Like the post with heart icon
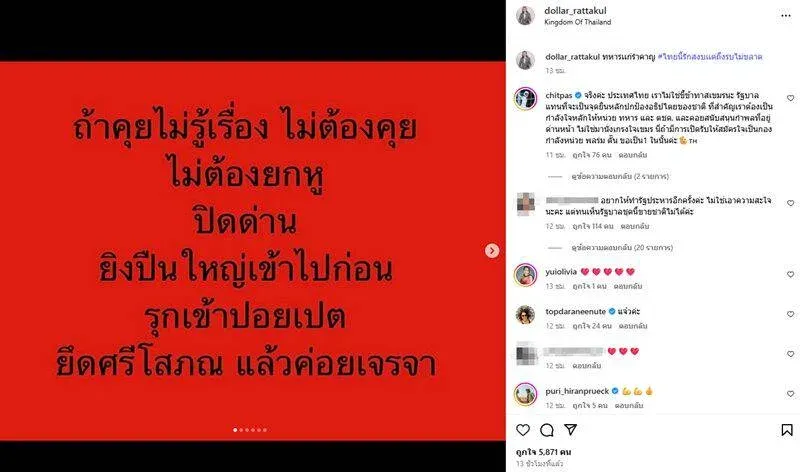 click(x=523, y=430)
